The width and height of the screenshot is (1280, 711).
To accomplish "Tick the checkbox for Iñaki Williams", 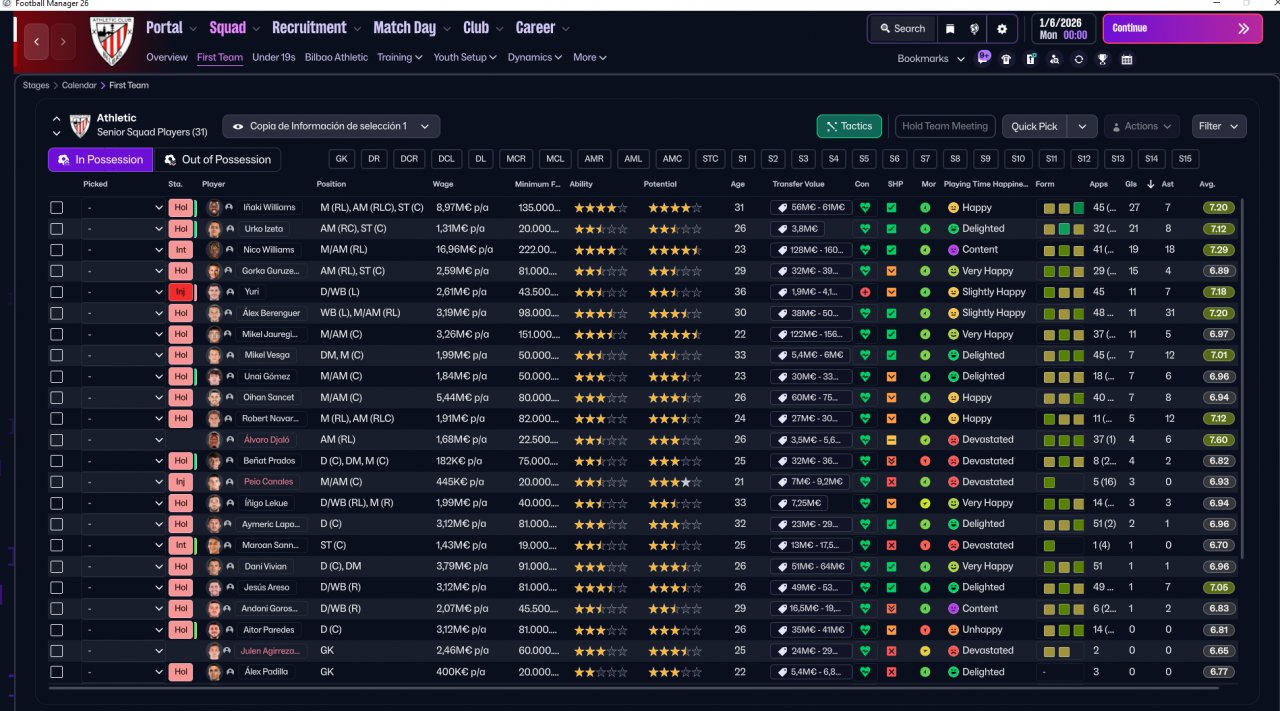I will [x=57, y=208].
